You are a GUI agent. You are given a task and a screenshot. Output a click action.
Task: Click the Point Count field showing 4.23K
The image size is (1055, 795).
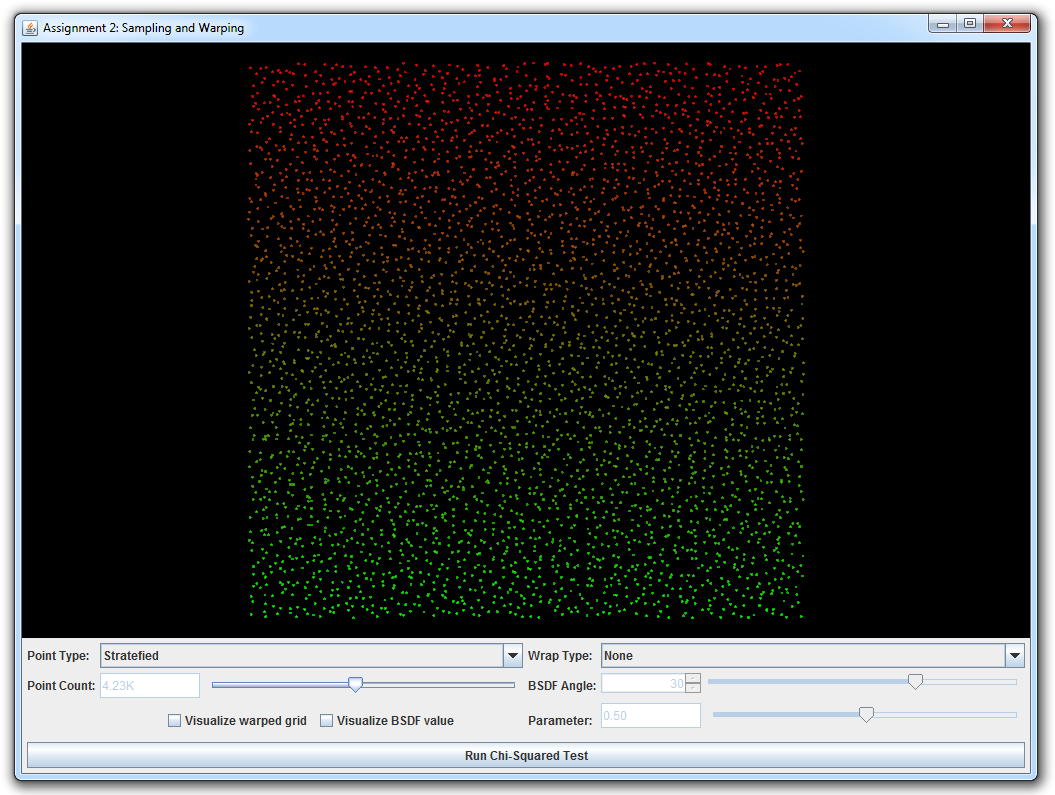[150, 685]
